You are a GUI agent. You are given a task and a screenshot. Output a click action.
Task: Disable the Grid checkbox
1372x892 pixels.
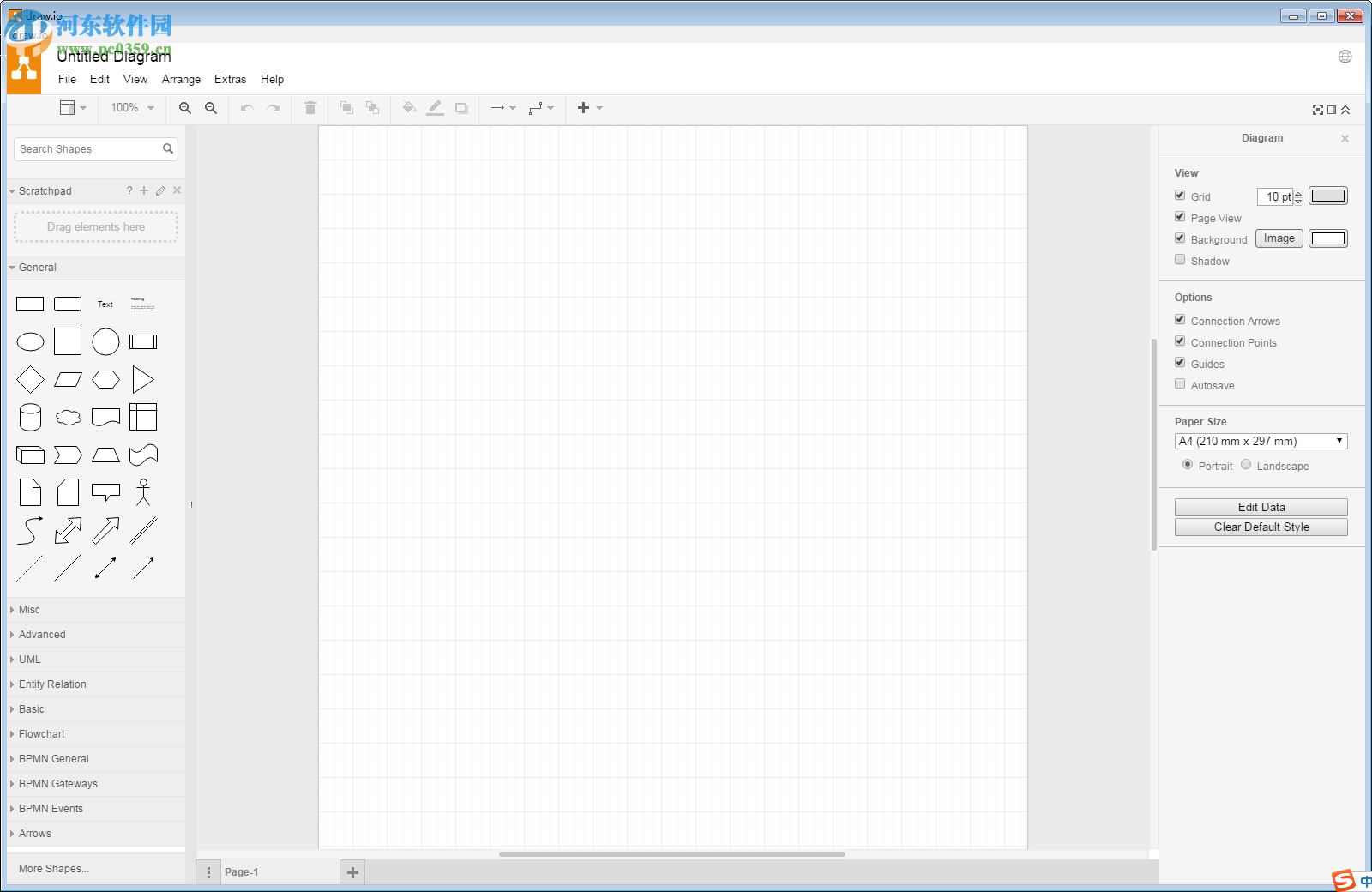click(x=1180, y=195)
